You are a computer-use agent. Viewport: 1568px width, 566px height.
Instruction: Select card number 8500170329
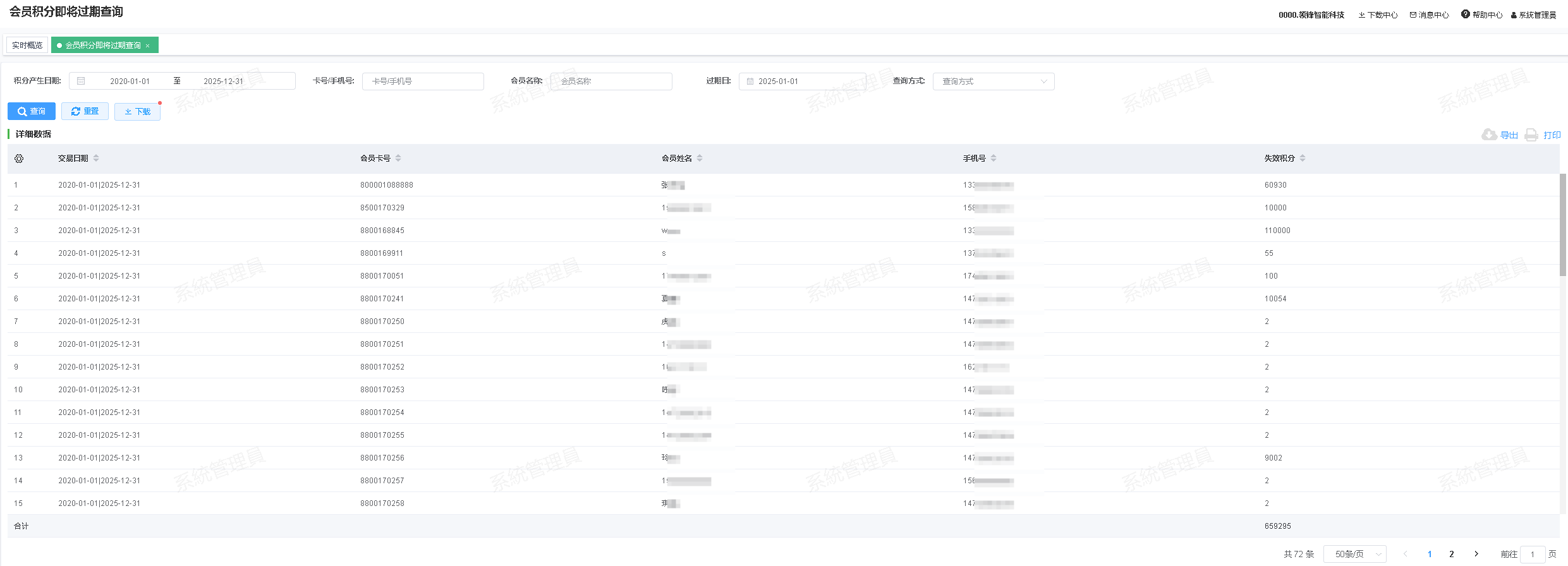point(382,208)
